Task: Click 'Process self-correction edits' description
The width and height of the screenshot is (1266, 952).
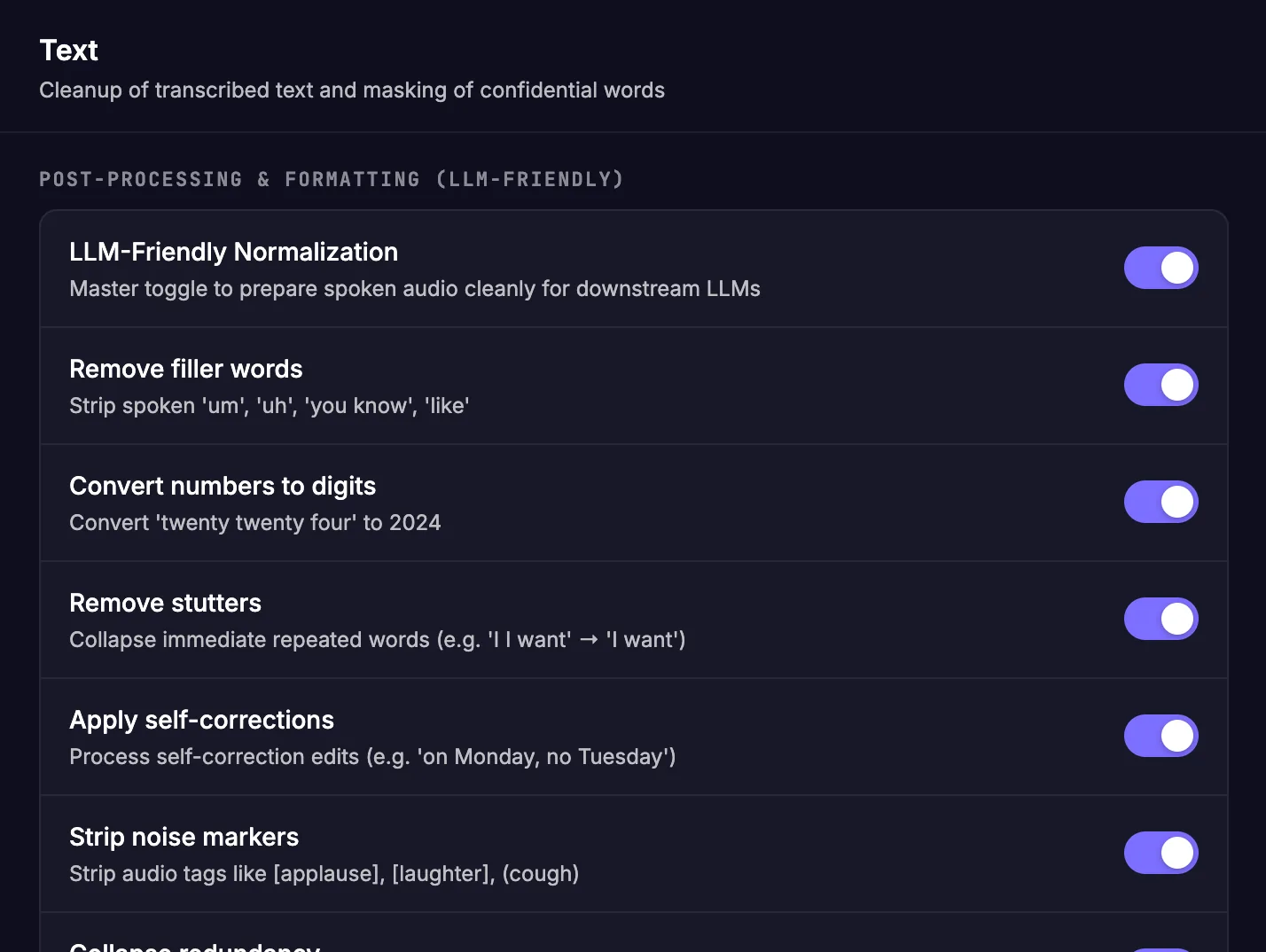Action: [372, 757]
